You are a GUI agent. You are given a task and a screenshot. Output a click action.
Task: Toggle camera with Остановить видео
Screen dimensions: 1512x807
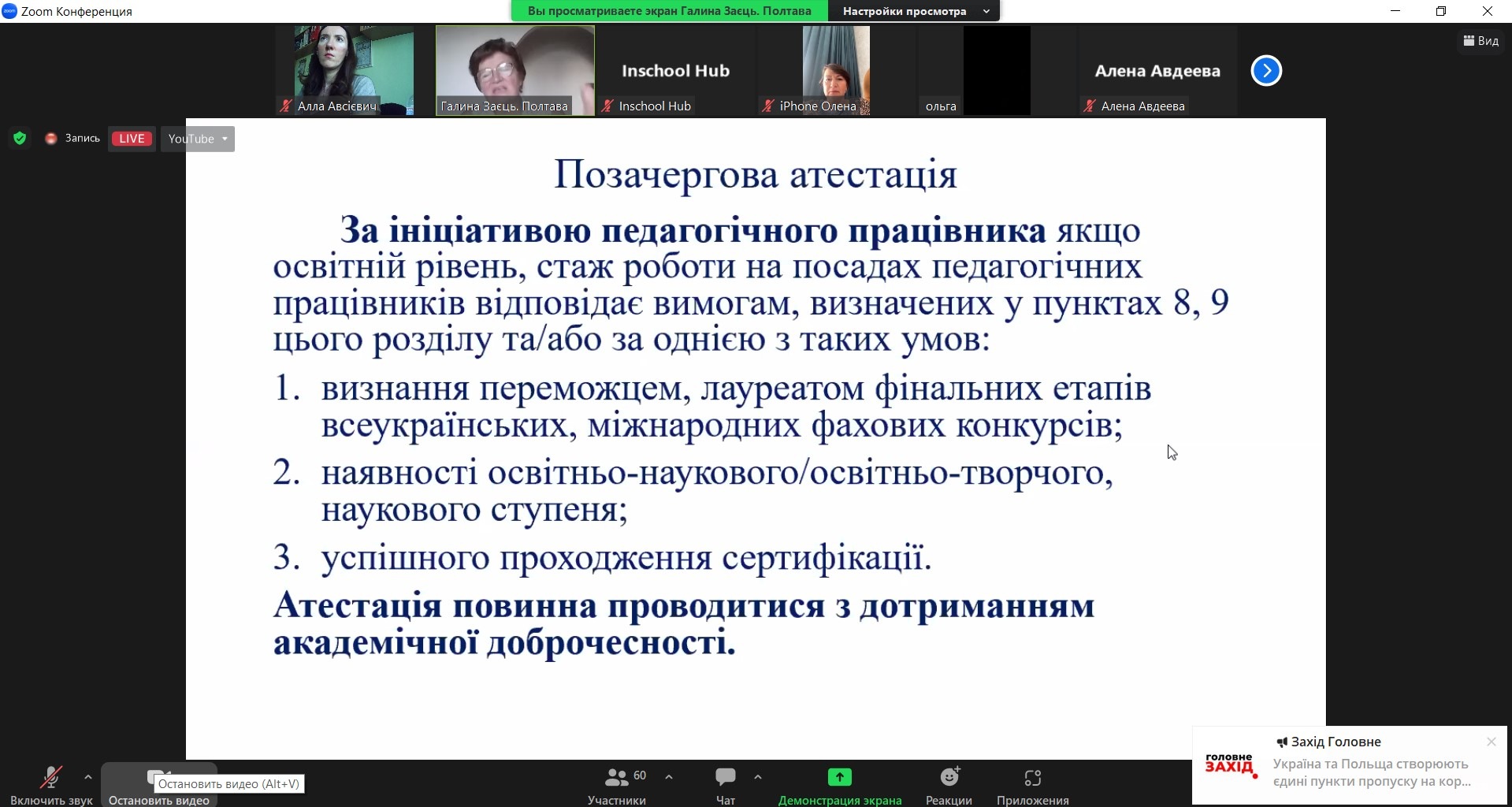(158, 779)
